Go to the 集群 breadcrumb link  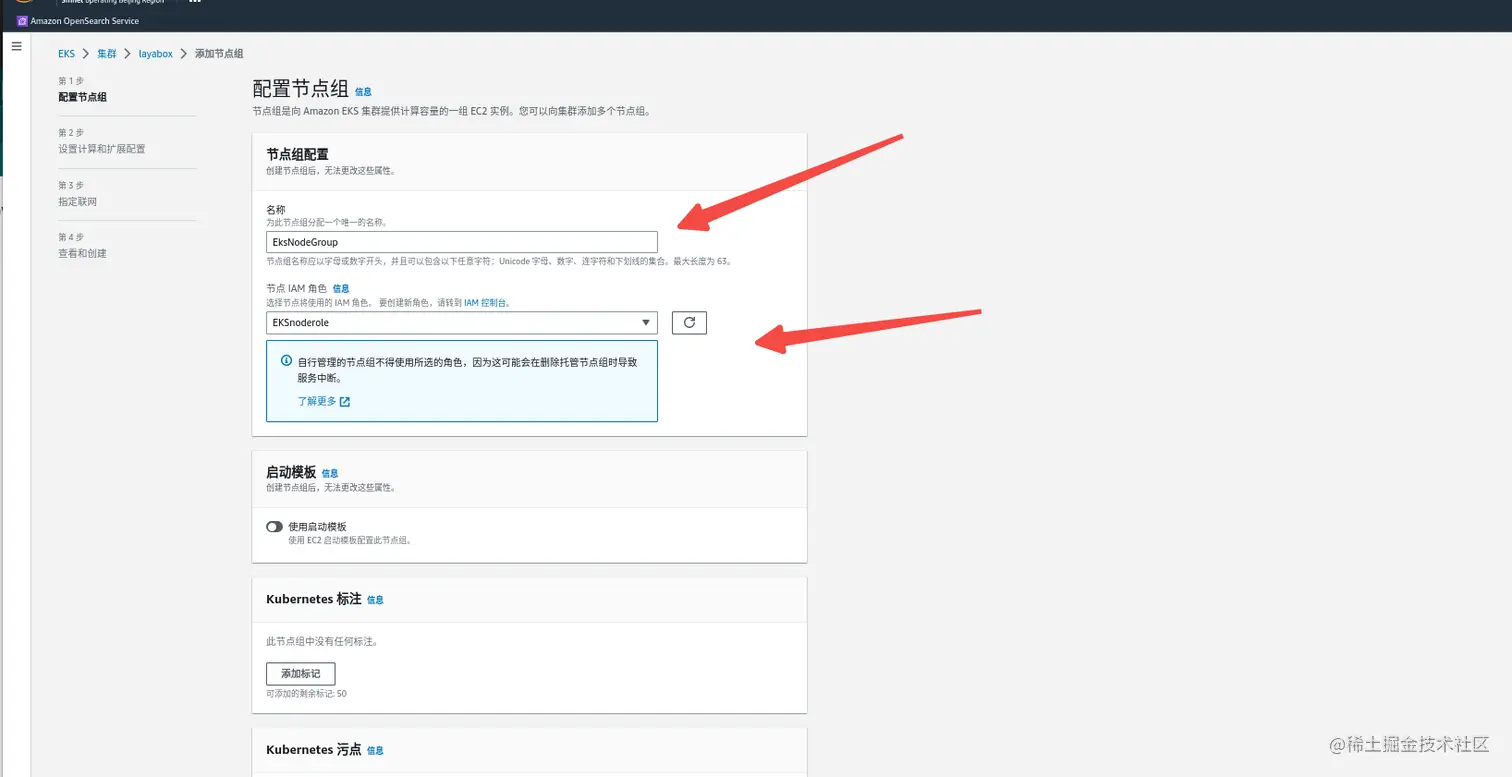coord(107,53)
